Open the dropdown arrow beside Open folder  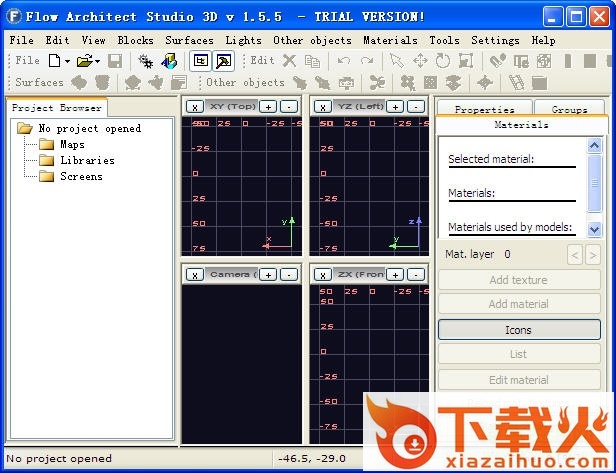99,61
